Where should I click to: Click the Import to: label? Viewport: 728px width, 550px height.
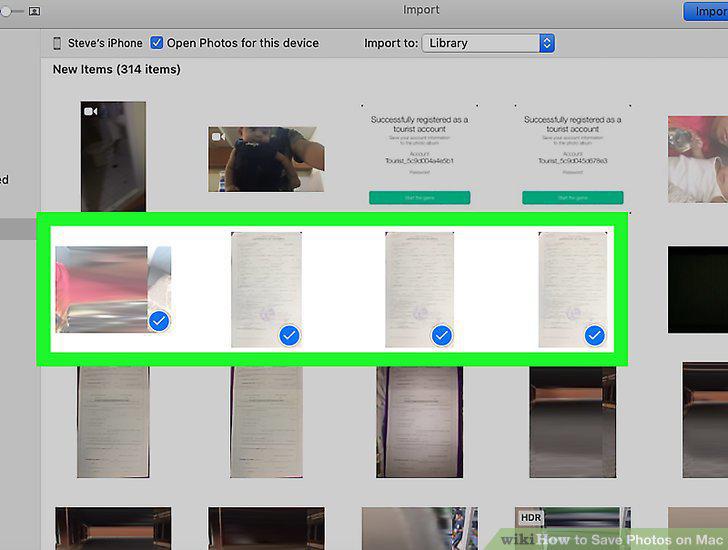[x=391, y=43]
